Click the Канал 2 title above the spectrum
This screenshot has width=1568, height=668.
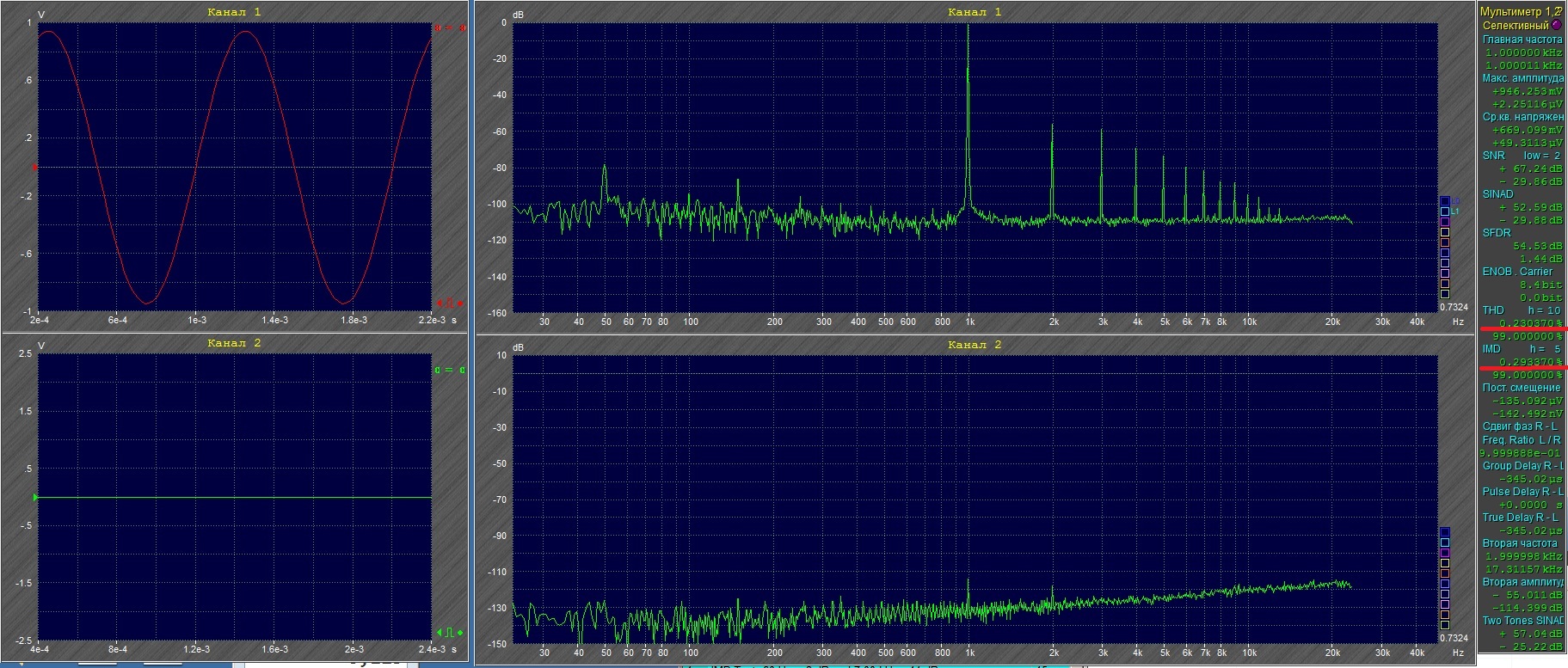coord(975,345)
